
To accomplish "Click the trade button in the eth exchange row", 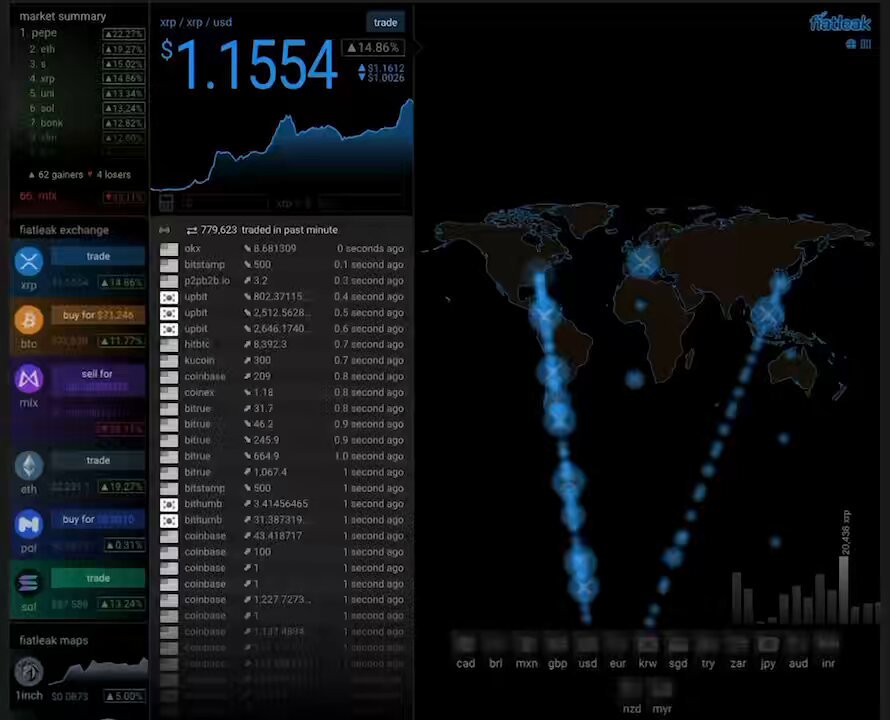I will 98,461.
